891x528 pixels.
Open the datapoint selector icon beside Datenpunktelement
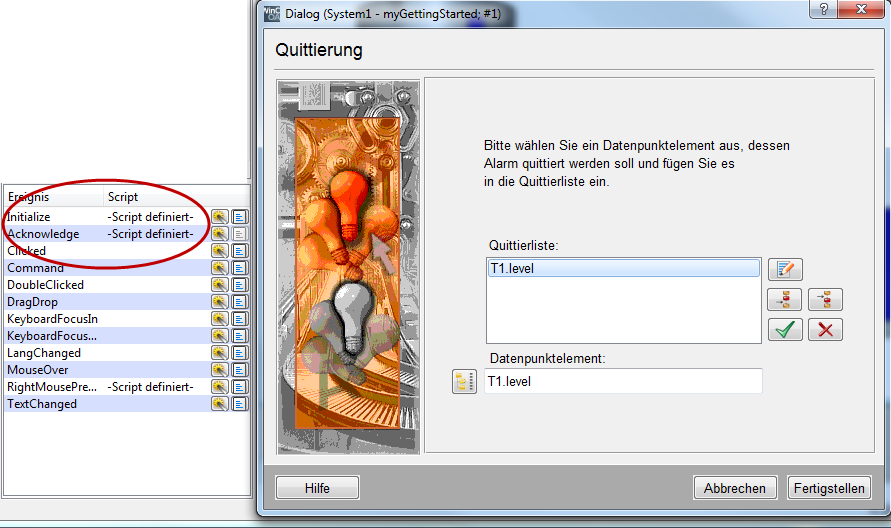pyautogui.click(x=464, y=381)
